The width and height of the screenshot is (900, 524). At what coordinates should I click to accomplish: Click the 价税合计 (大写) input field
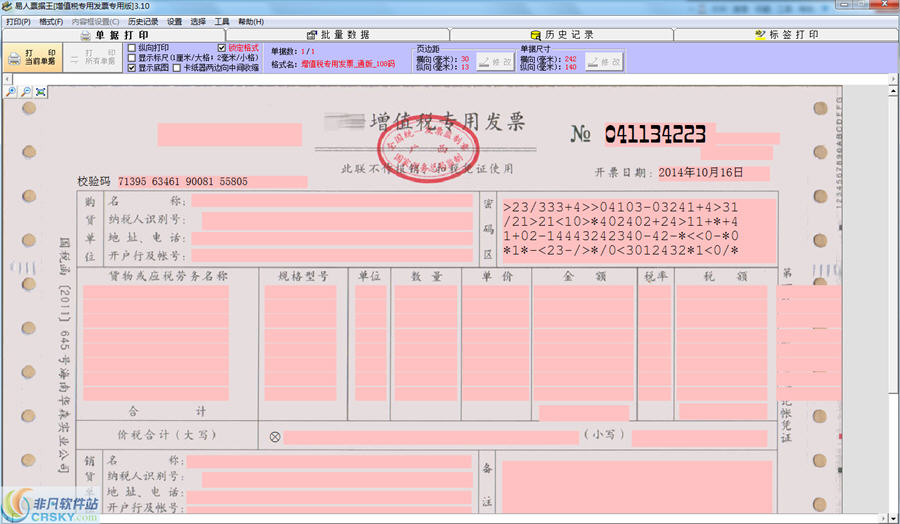(x=431, y=438)
